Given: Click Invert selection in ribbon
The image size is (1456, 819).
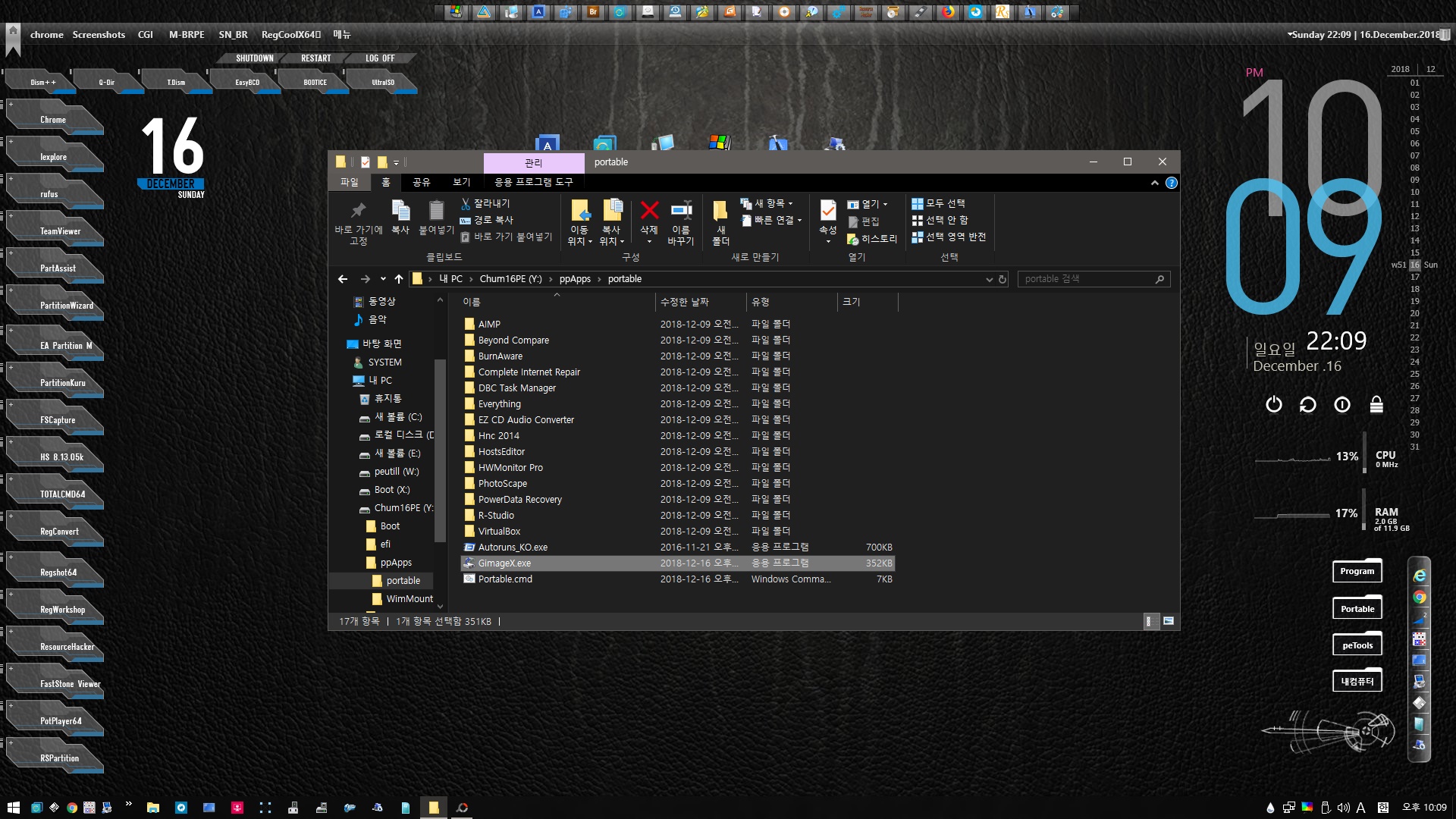Looking at the screenshot, I should (949, 237).
